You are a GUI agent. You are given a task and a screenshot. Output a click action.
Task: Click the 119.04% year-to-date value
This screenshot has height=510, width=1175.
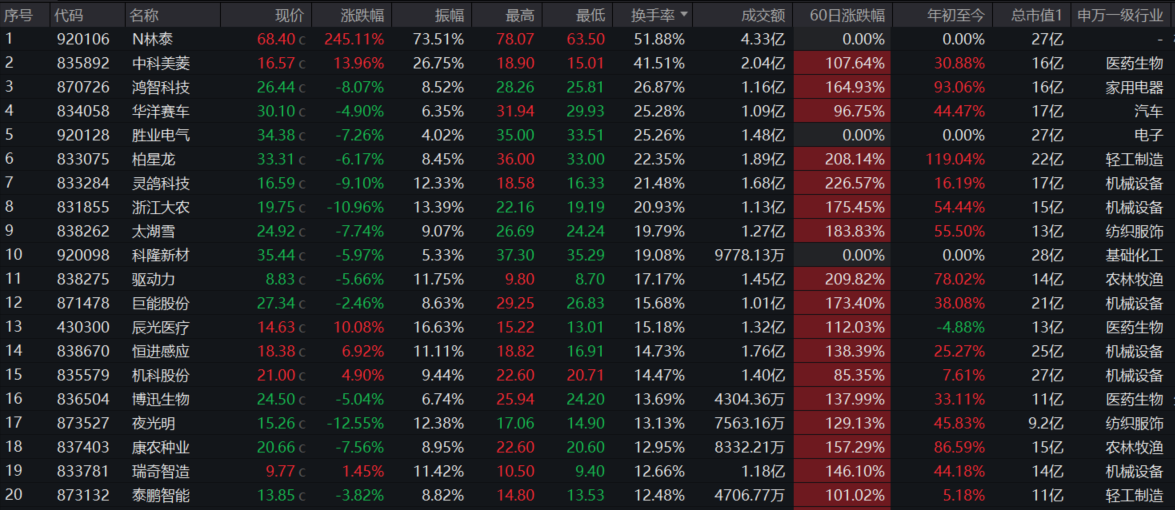pos(953,160)
